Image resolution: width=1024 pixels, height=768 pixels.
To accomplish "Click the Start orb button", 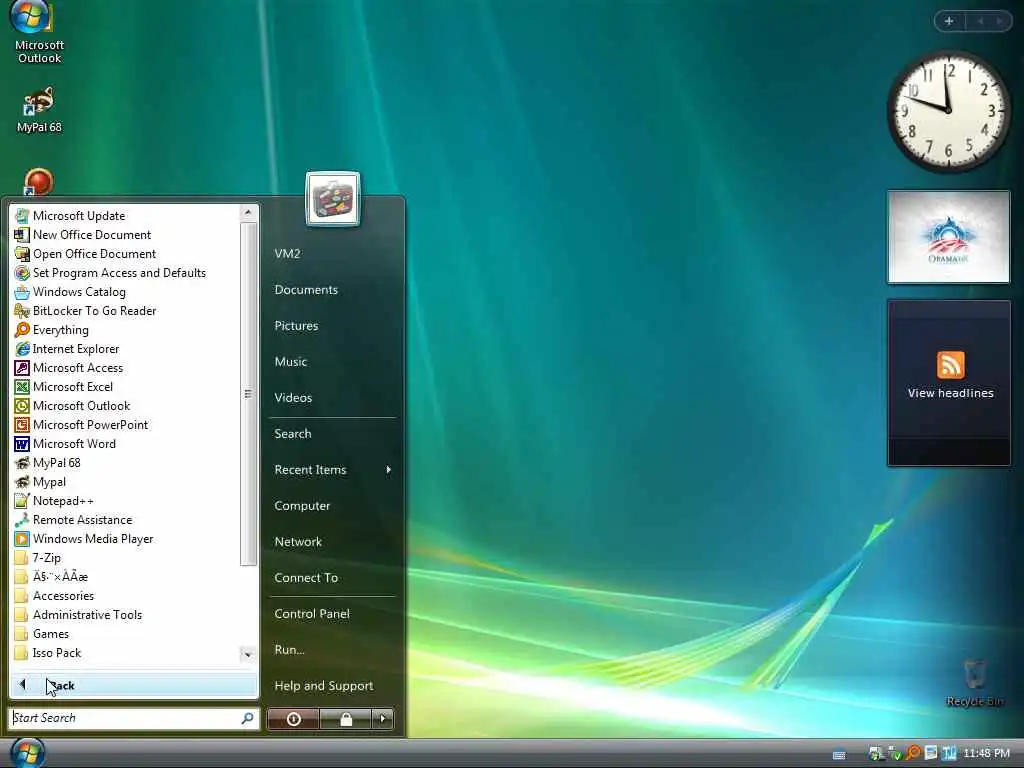I will click(27, 752).
